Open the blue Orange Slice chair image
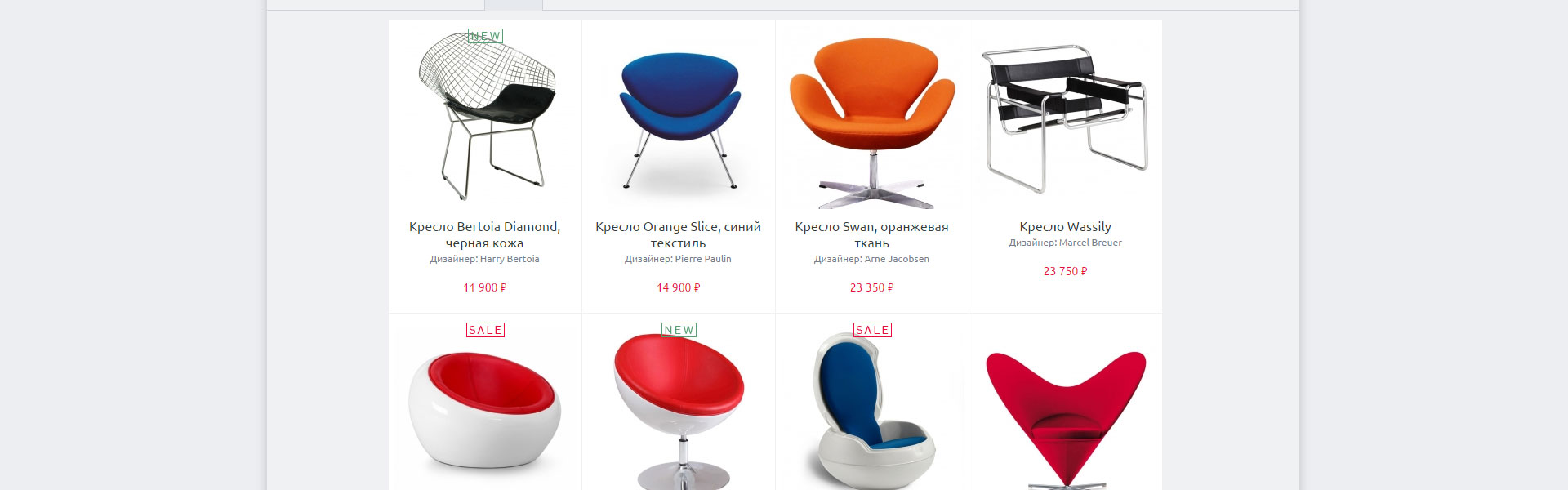The image size is (1568, 490). click(679, 118)
